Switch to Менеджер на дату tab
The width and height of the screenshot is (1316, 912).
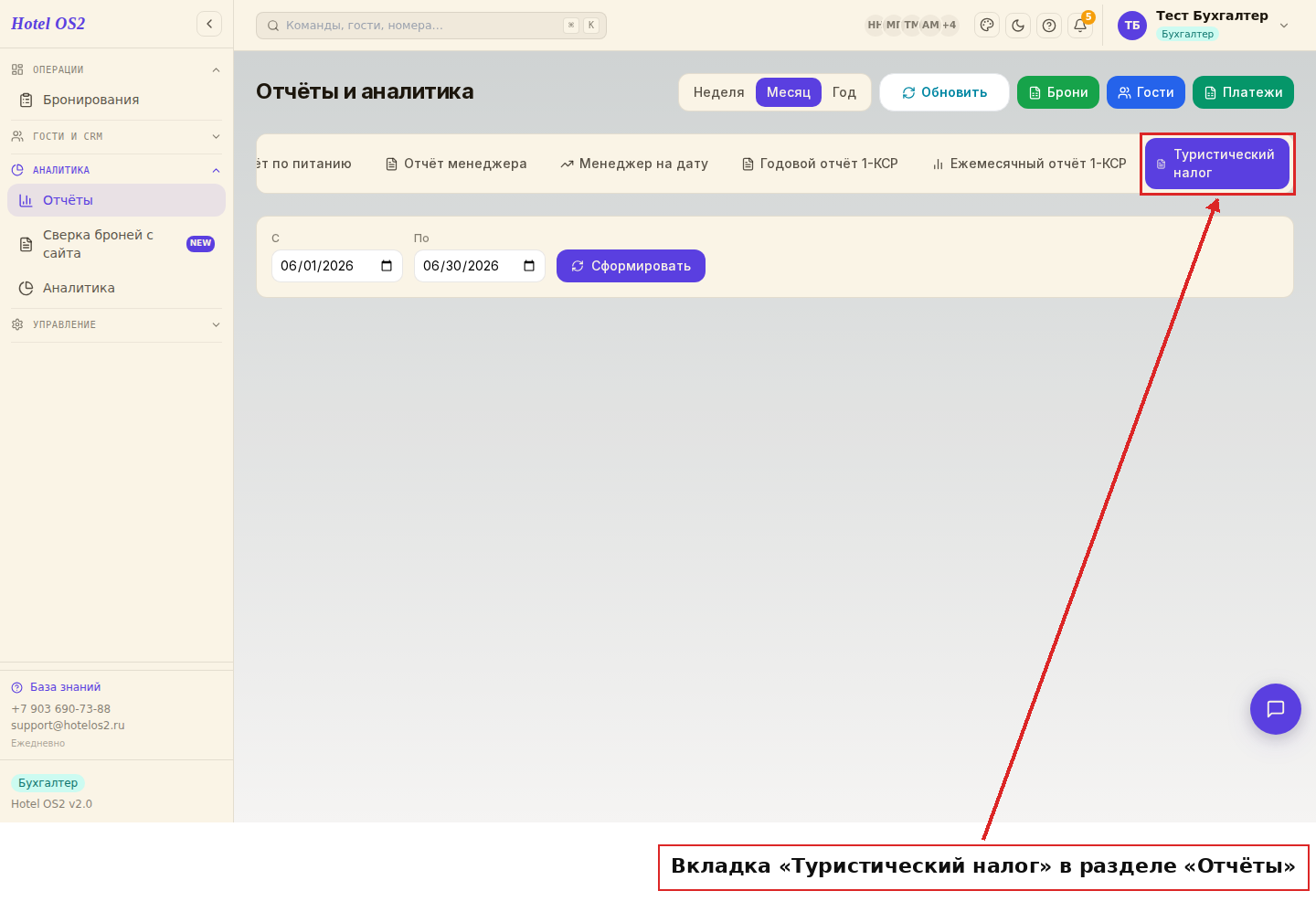634,164
